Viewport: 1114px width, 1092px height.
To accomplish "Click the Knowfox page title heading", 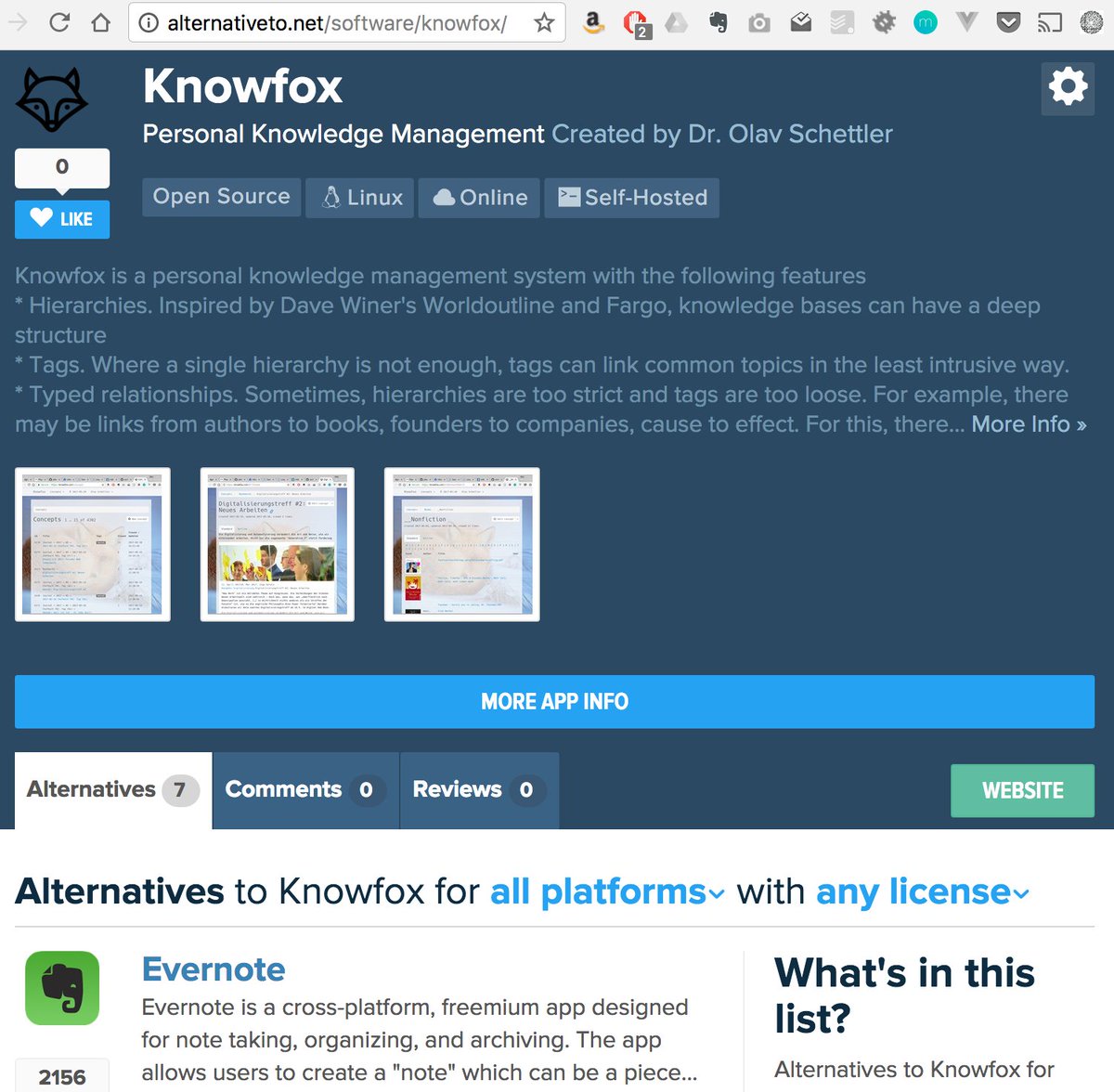I will pos(243,86).
